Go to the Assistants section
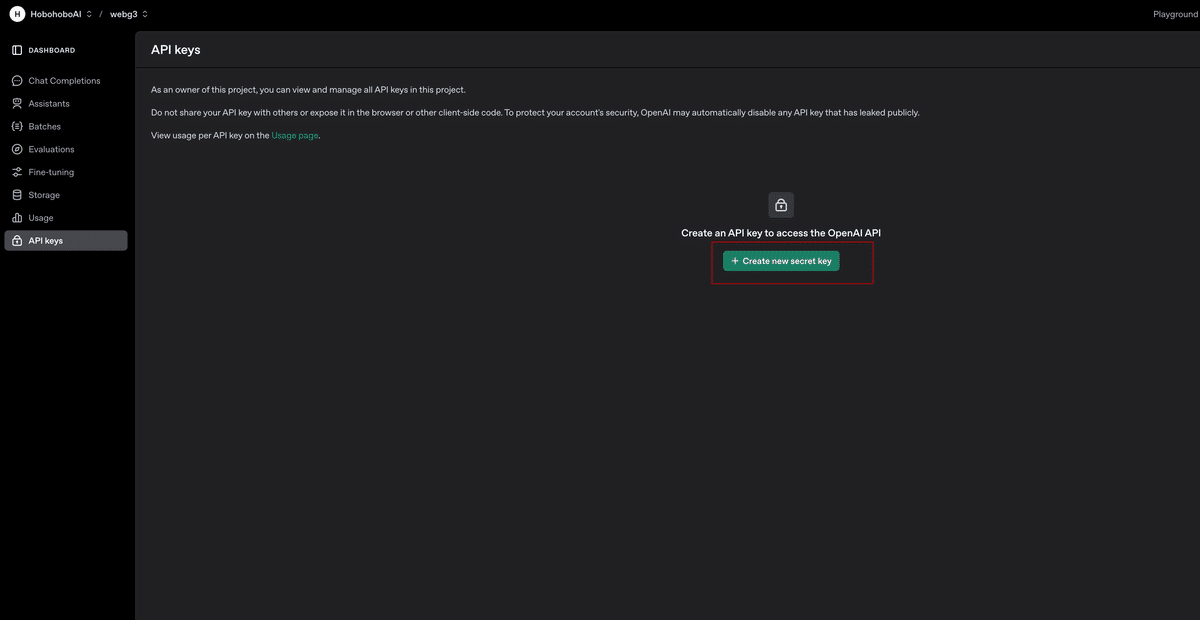The width and height of the screenshot is (1200, 620). tap(66, 104)
